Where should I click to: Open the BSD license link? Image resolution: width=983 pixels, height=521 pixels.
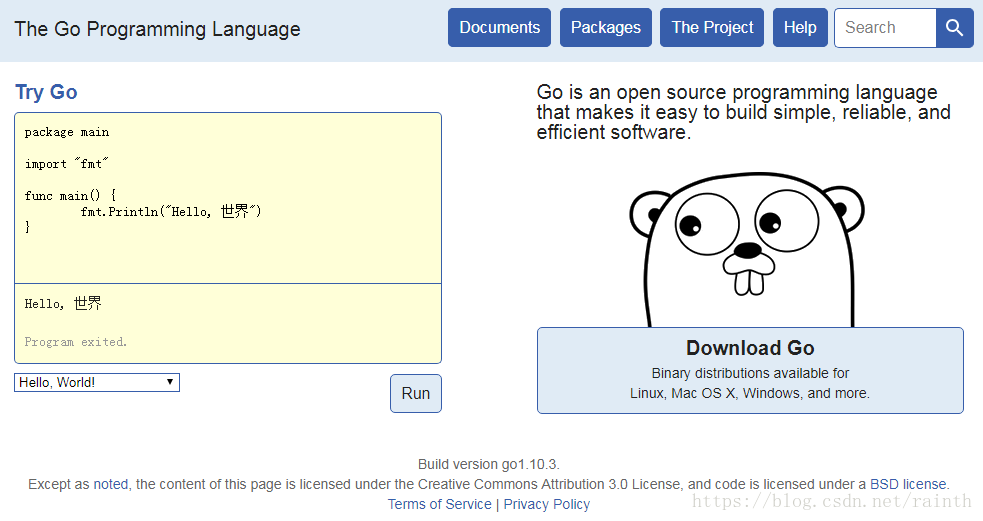click(908, 484)
